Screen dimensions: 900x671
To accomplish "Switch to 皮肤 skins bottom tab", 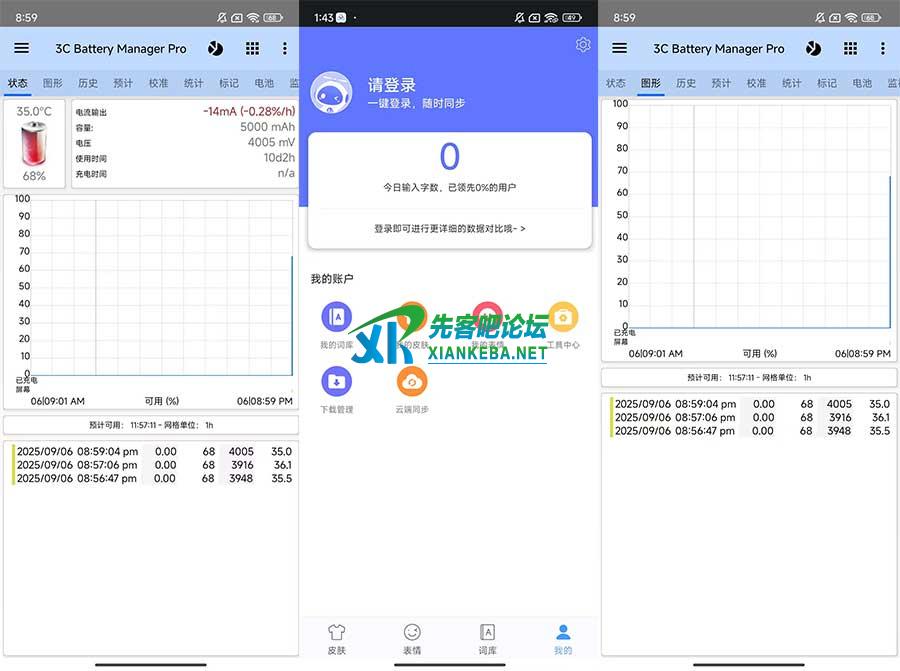I will pos(337,639).
